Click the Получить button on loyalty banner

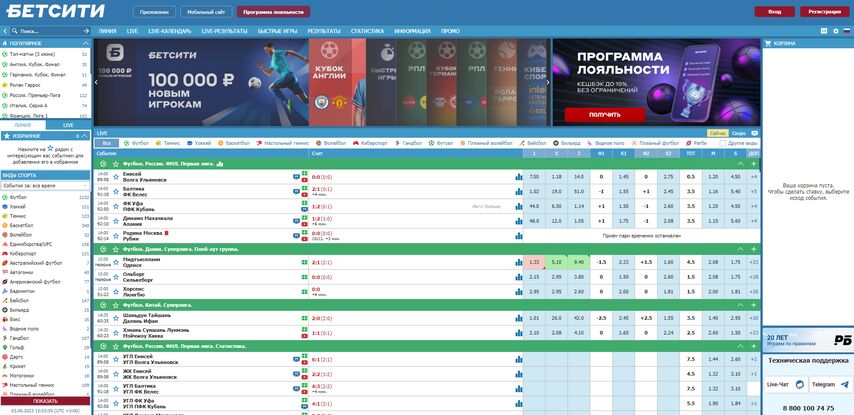point(604,115)
